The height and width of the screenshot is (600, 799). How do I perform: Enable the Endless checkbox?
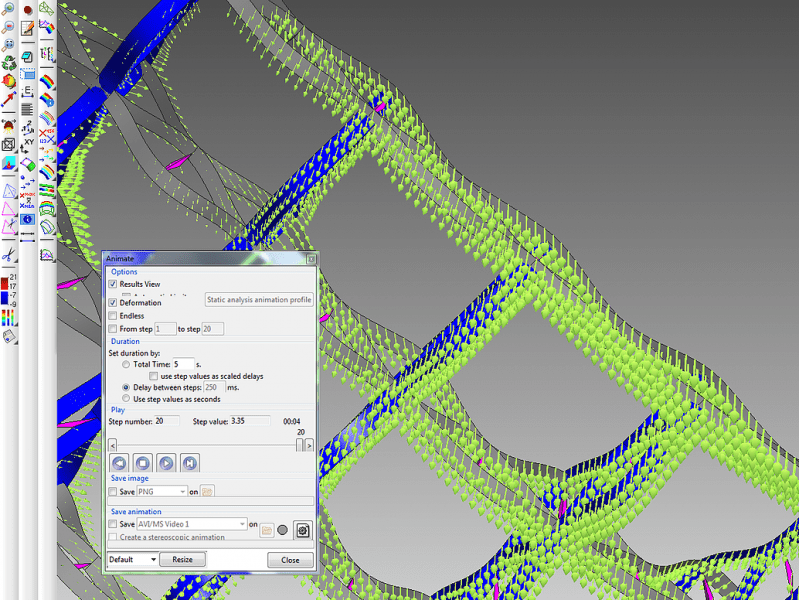point(113,316)
